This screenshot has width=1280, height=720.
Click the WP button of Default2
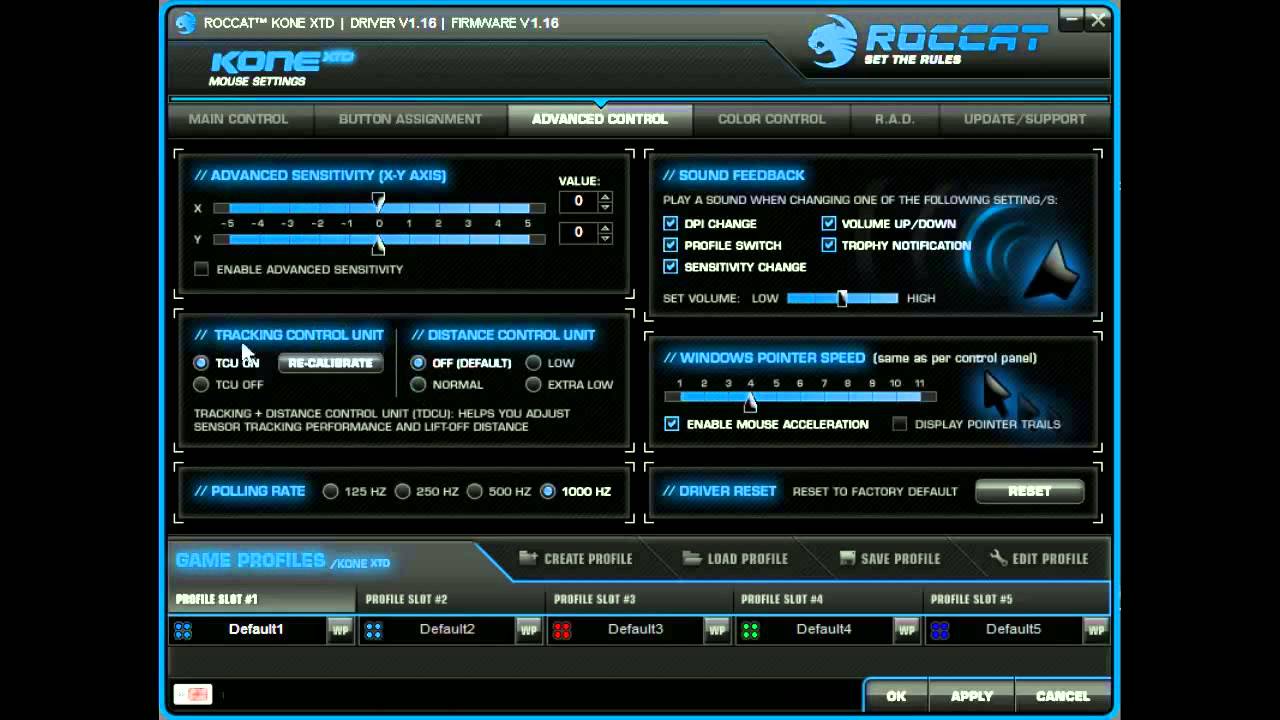click(x=529, y=630)
